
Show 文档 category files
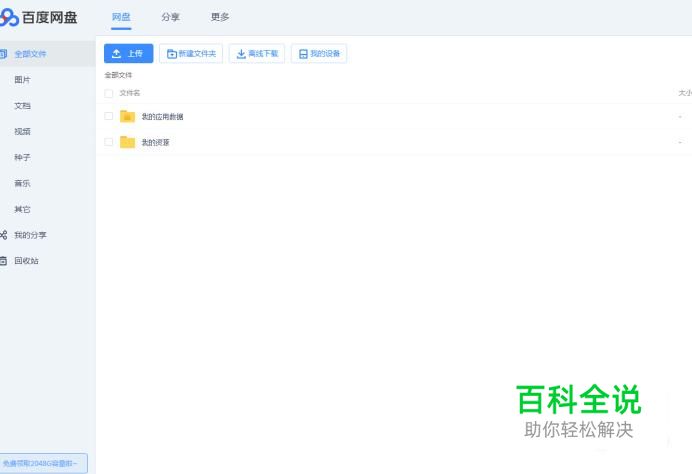[23, 105]
